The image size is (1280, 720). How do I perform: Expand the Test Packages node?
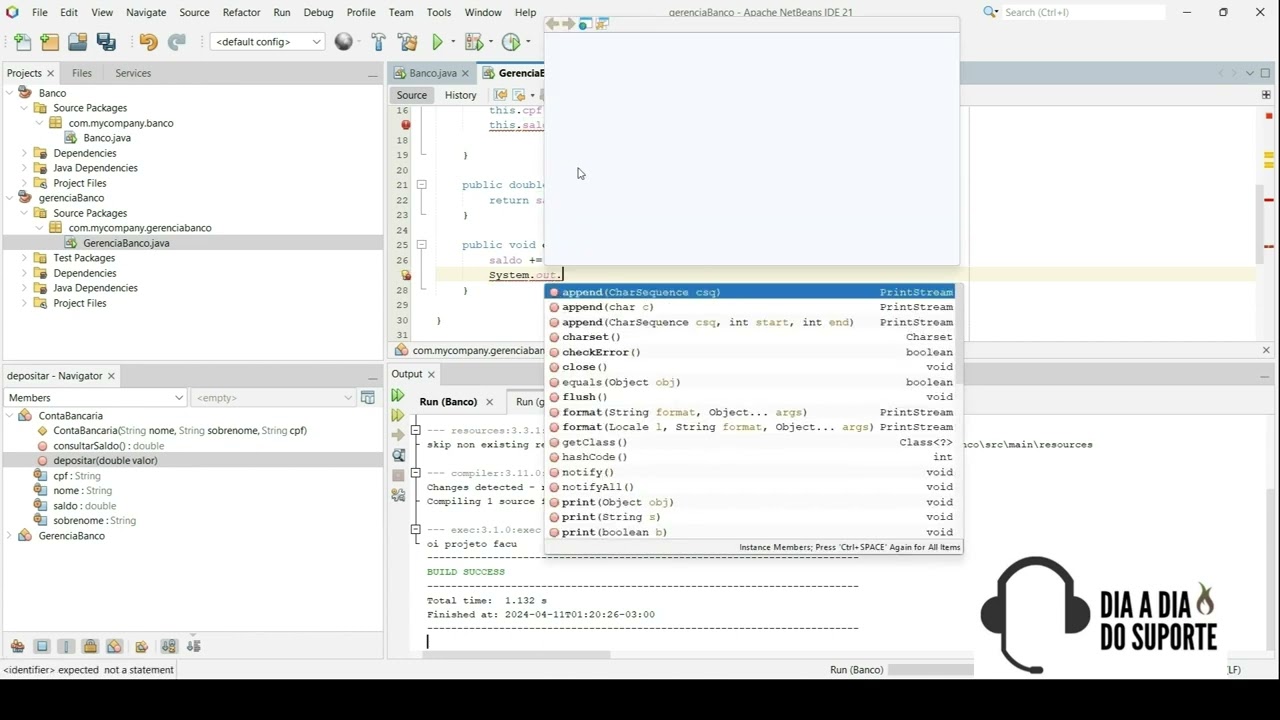(x=25, y=258)
